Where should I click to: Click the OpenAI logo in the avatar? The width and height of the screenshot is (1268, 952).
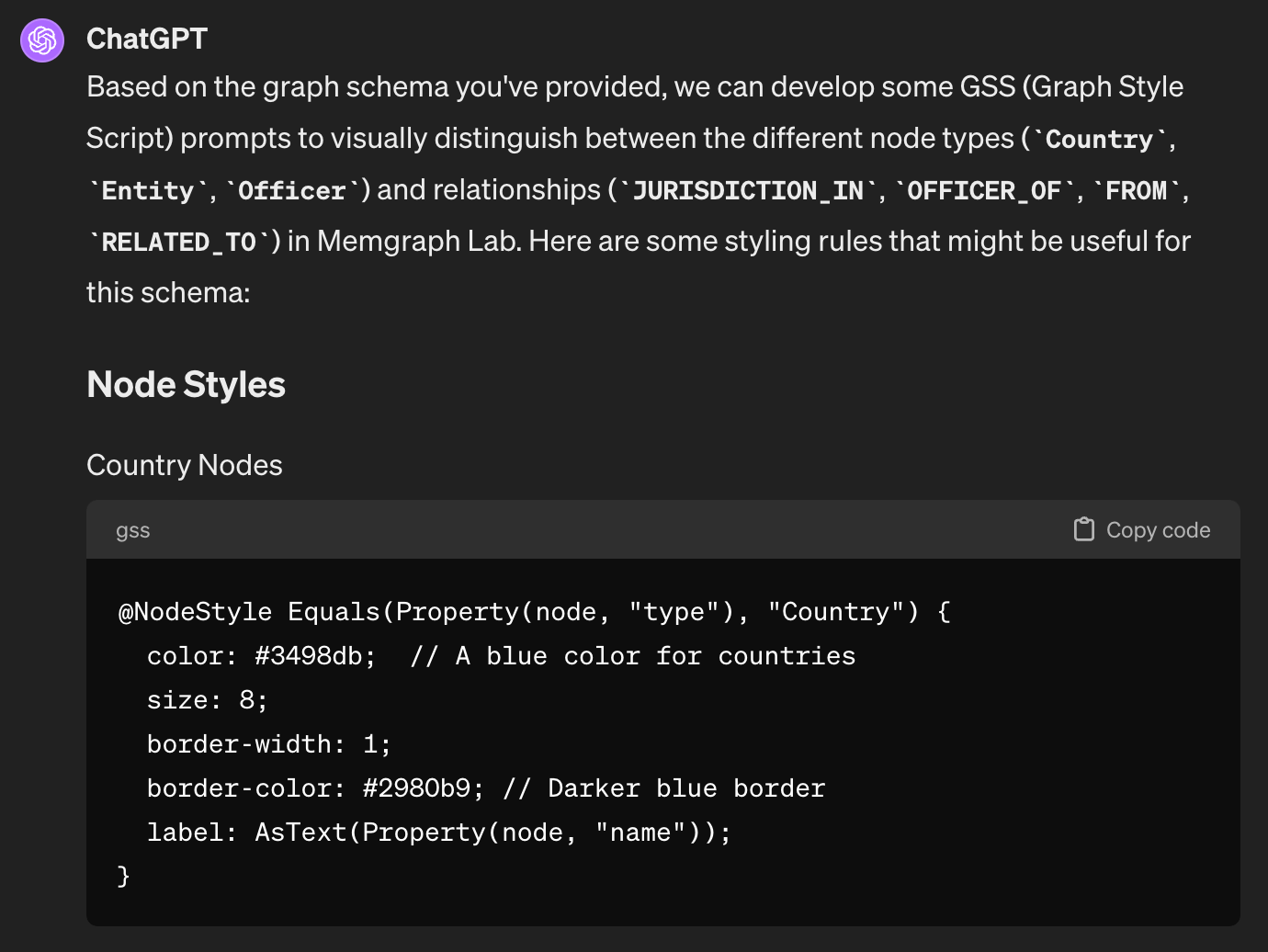point(41,40)
